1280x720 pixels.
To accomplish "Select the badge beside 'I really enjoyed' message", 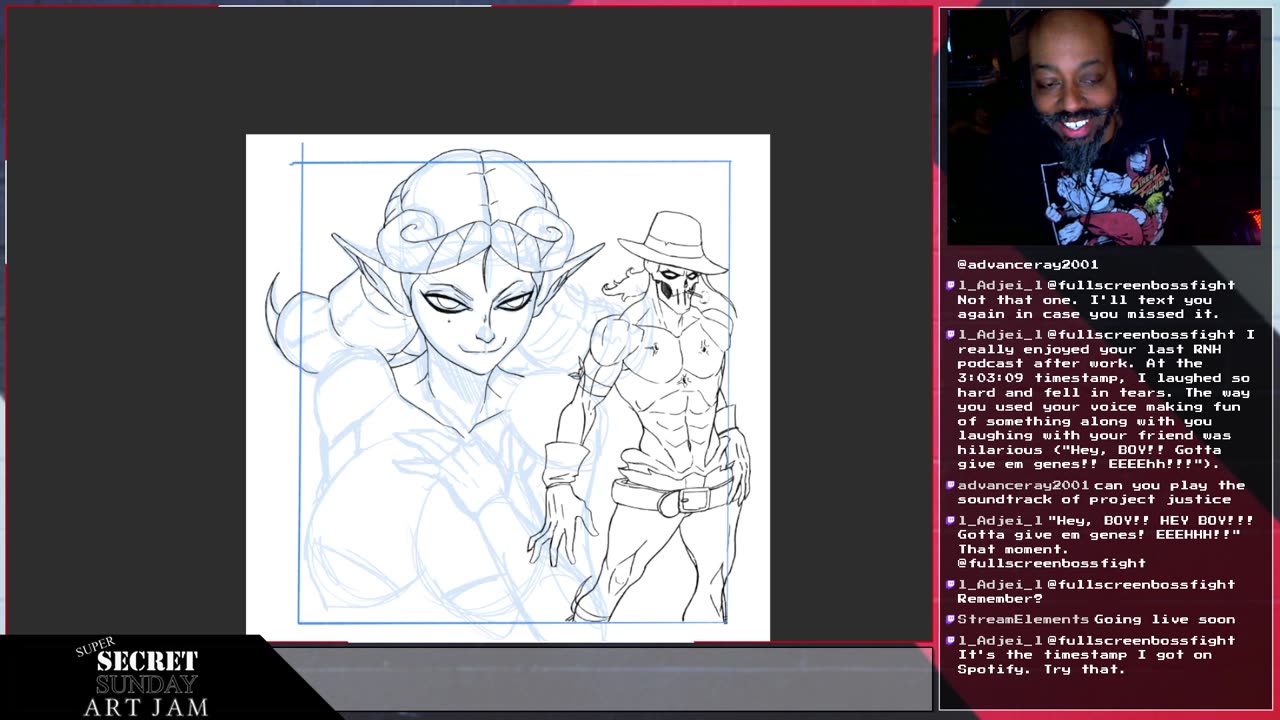I will tap(951, 334).
